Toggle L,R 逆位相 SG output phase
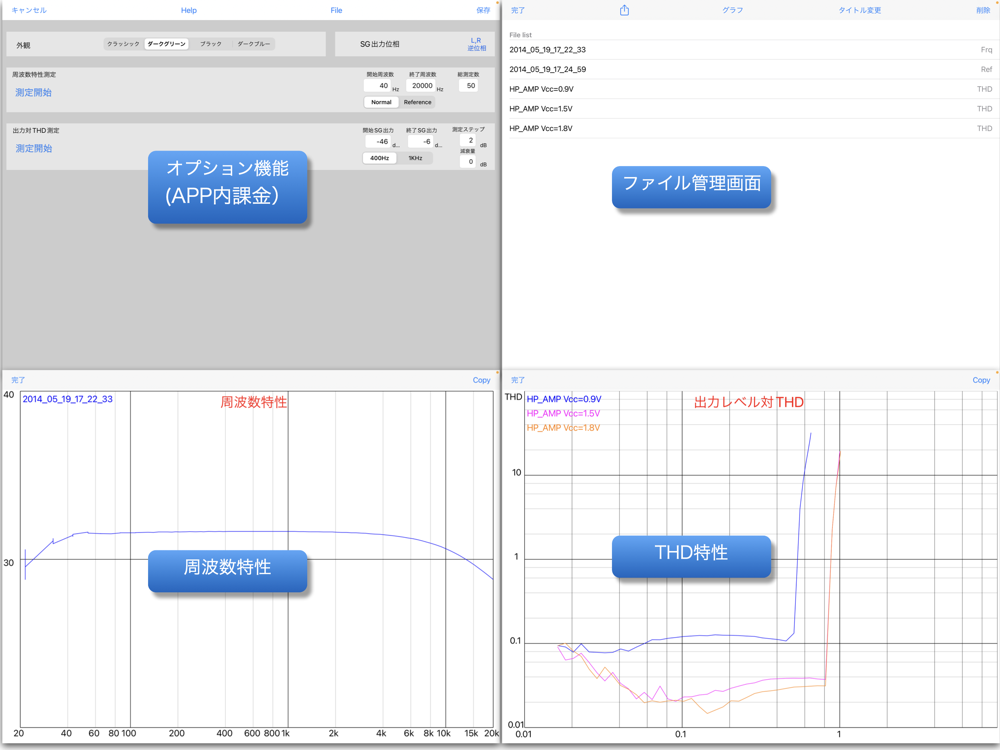This screenshot has width=1000, height=750. tap(476, 44)
